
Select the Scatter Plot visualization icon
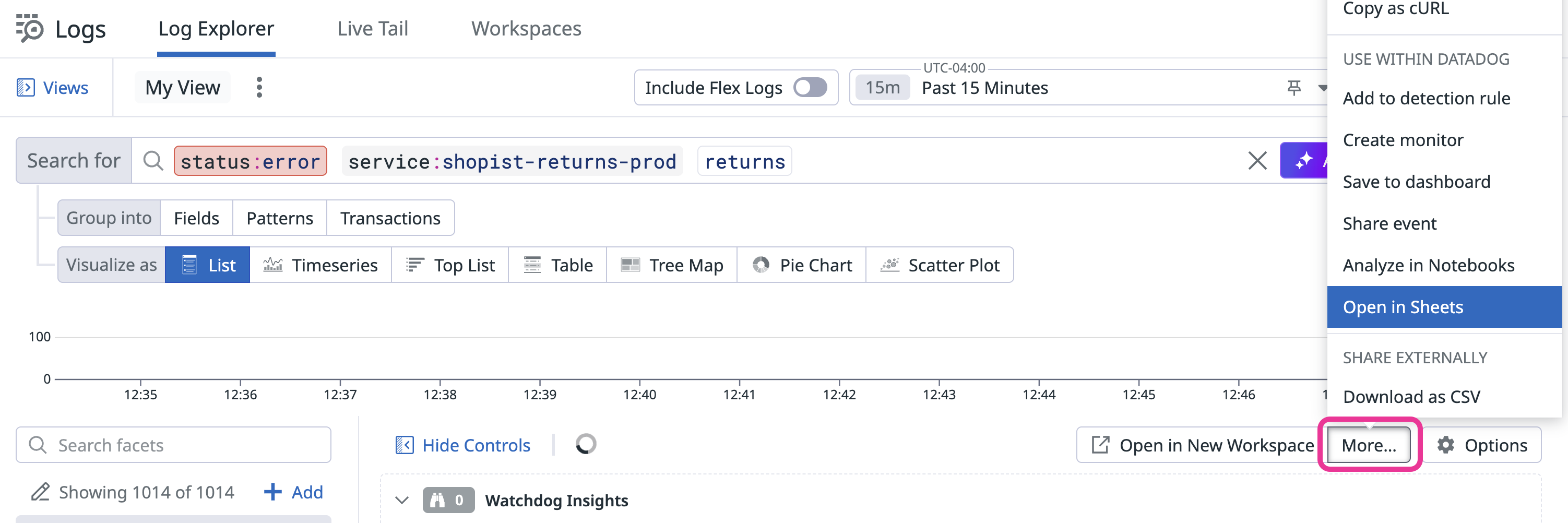pyautogui.click(x=890, y=264)
